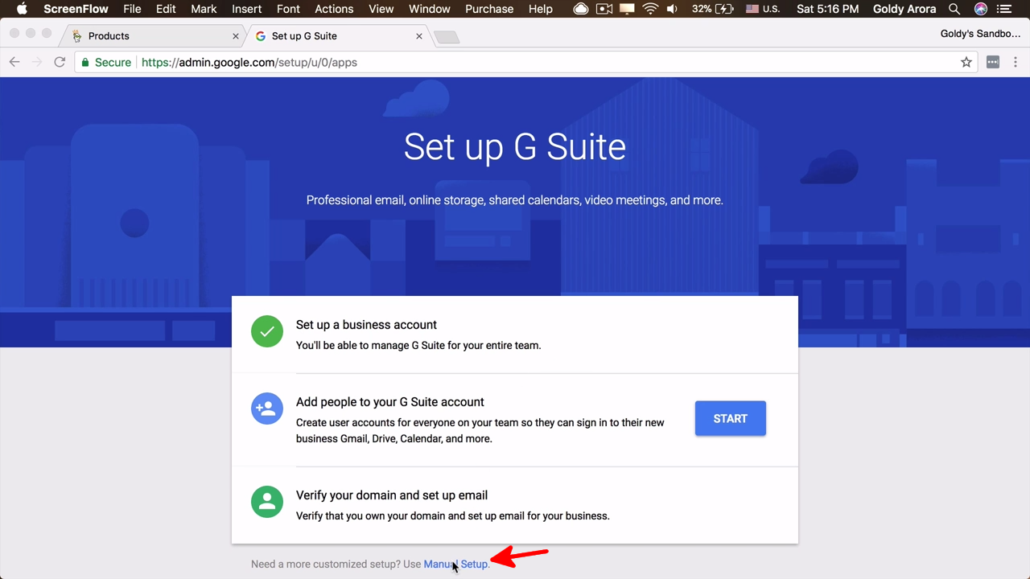Open the Notification Center list icon
The width and height of the screenshot is (1030, 579).
coord(1004,9)
